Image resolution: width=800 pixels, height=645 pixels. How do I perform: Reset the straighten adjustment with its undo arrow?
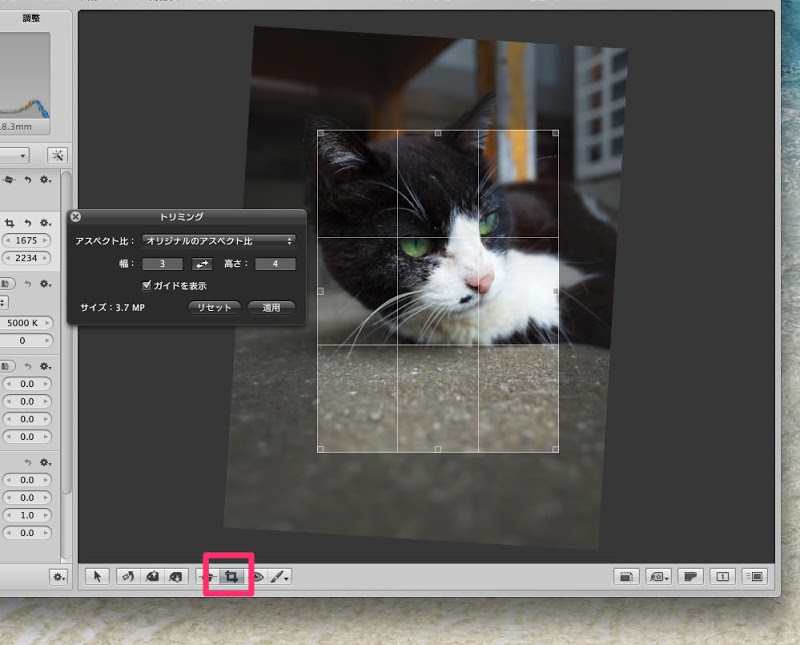[x=28, y=180]
